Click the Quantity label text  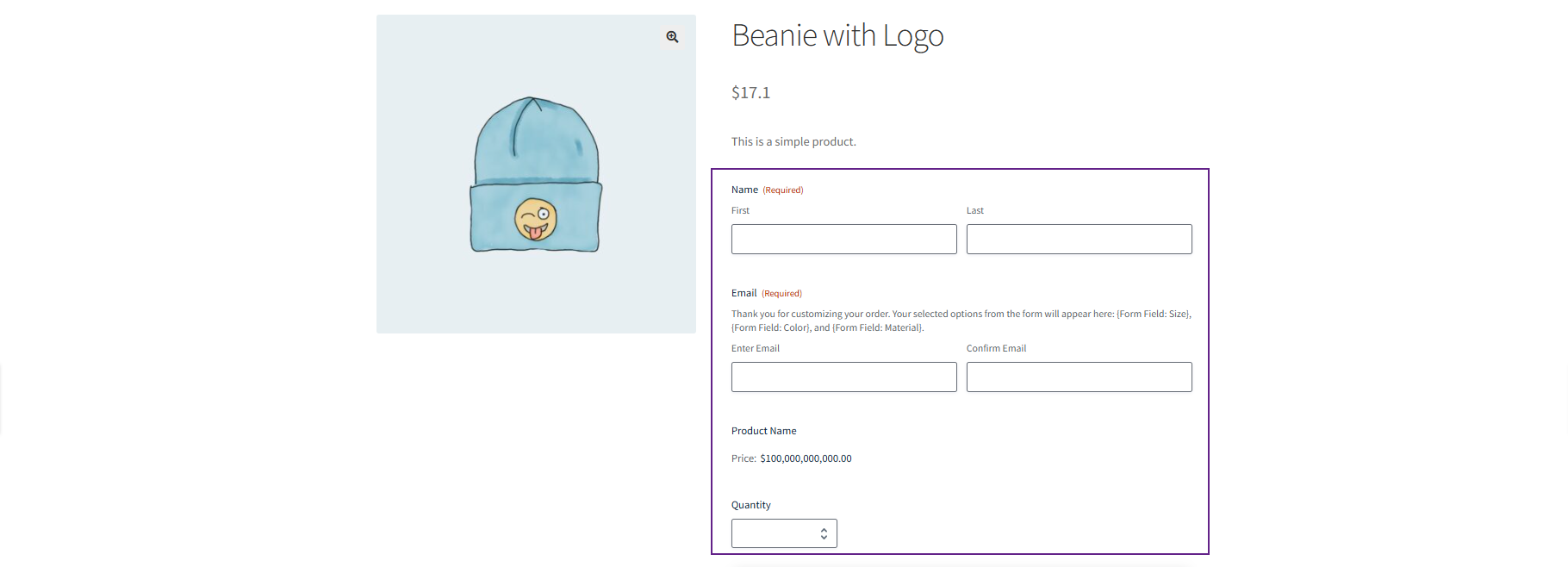(750, 506)
